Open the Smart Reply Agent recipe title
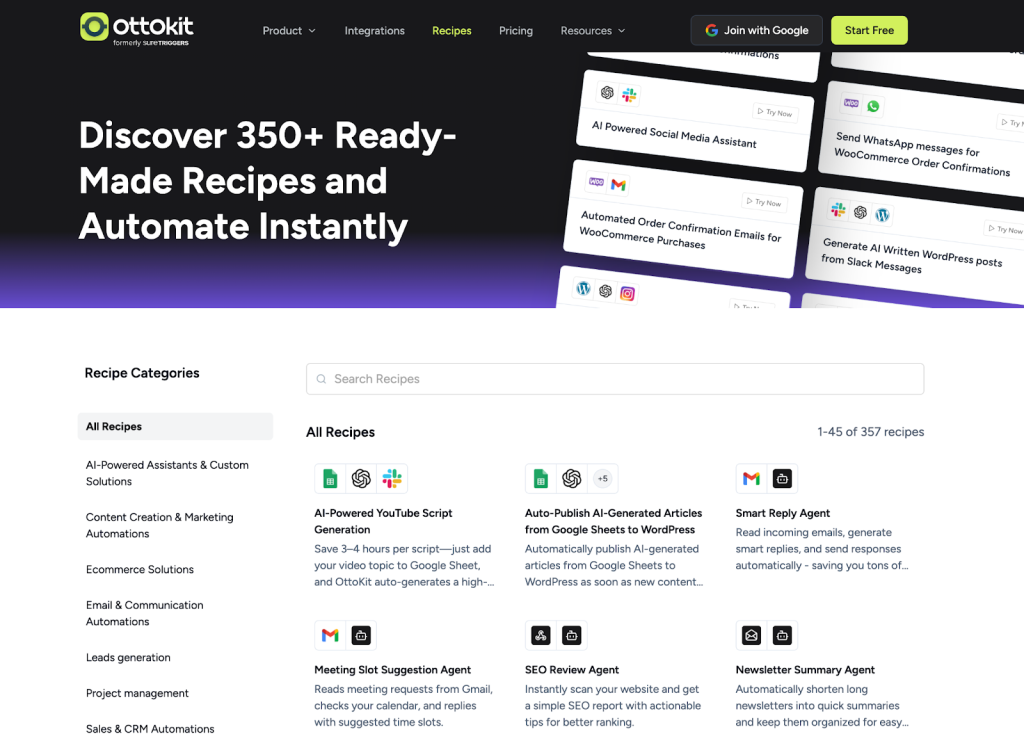 [x=783, y=513]
